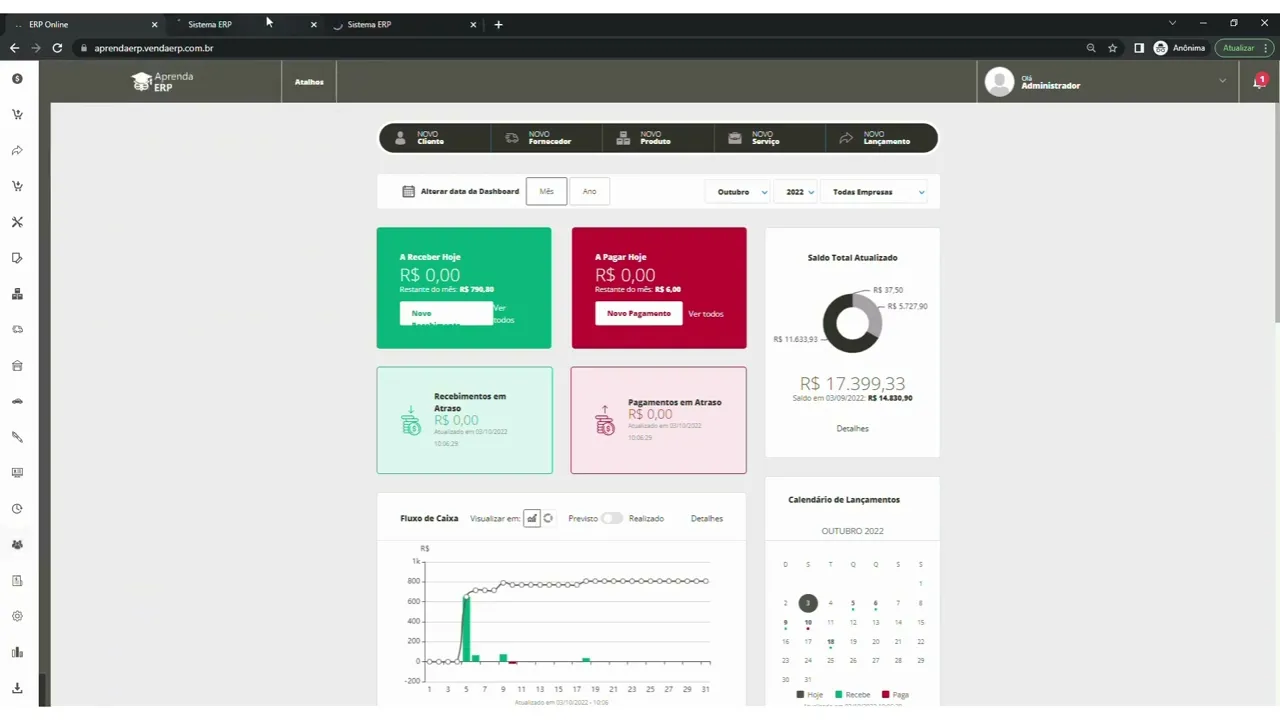Click the download arrow icon in sidebar
Screen dimensions: 1280x720
coord(17,688)
